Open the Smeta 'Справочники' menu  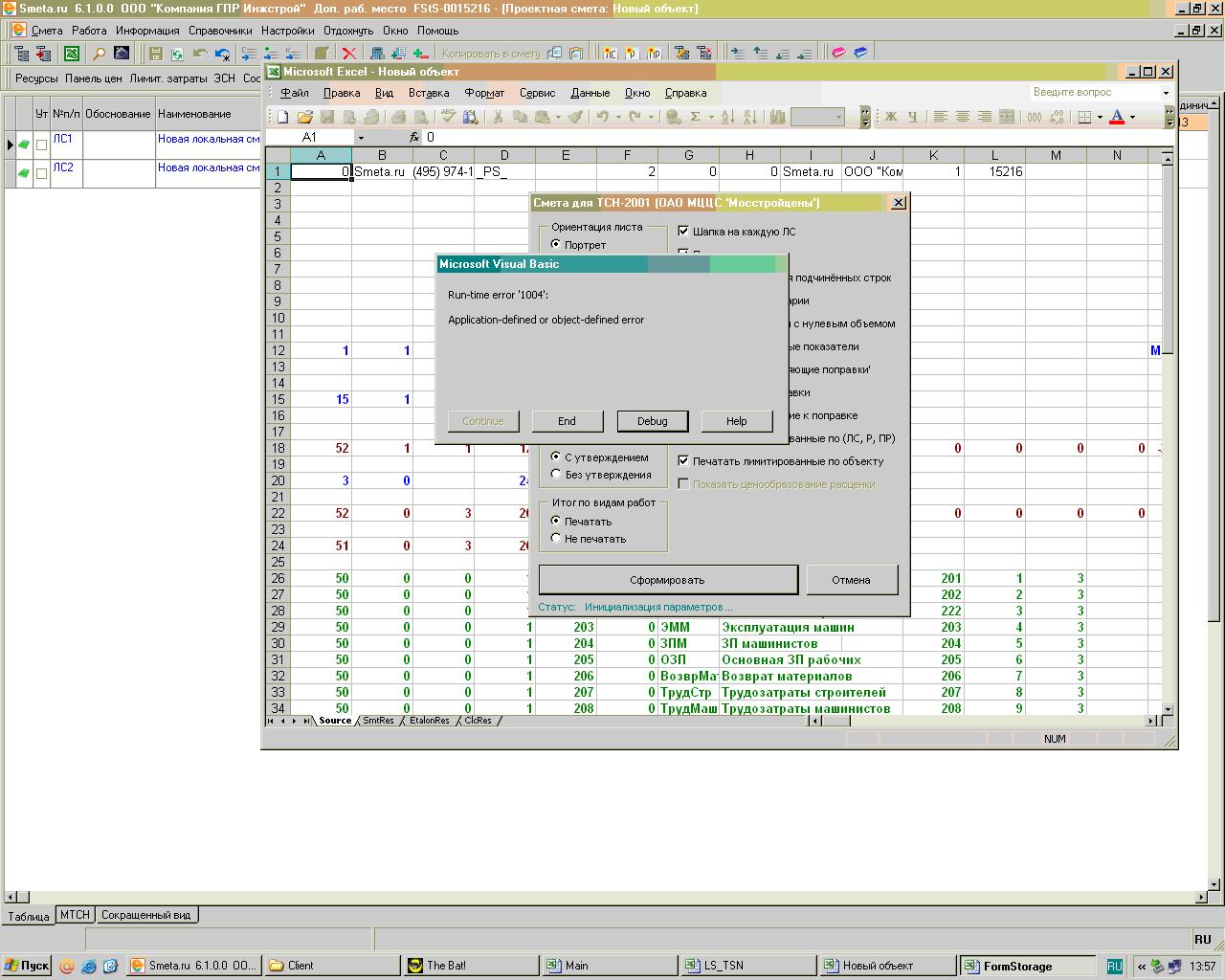coord(220,31)
